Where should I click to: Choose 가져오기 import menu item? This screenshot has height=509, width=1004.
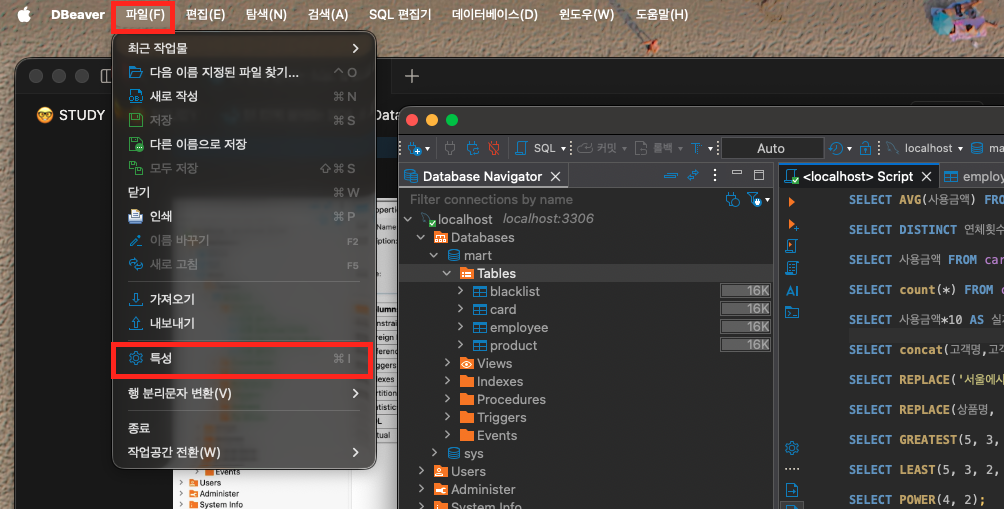point(243,299)
